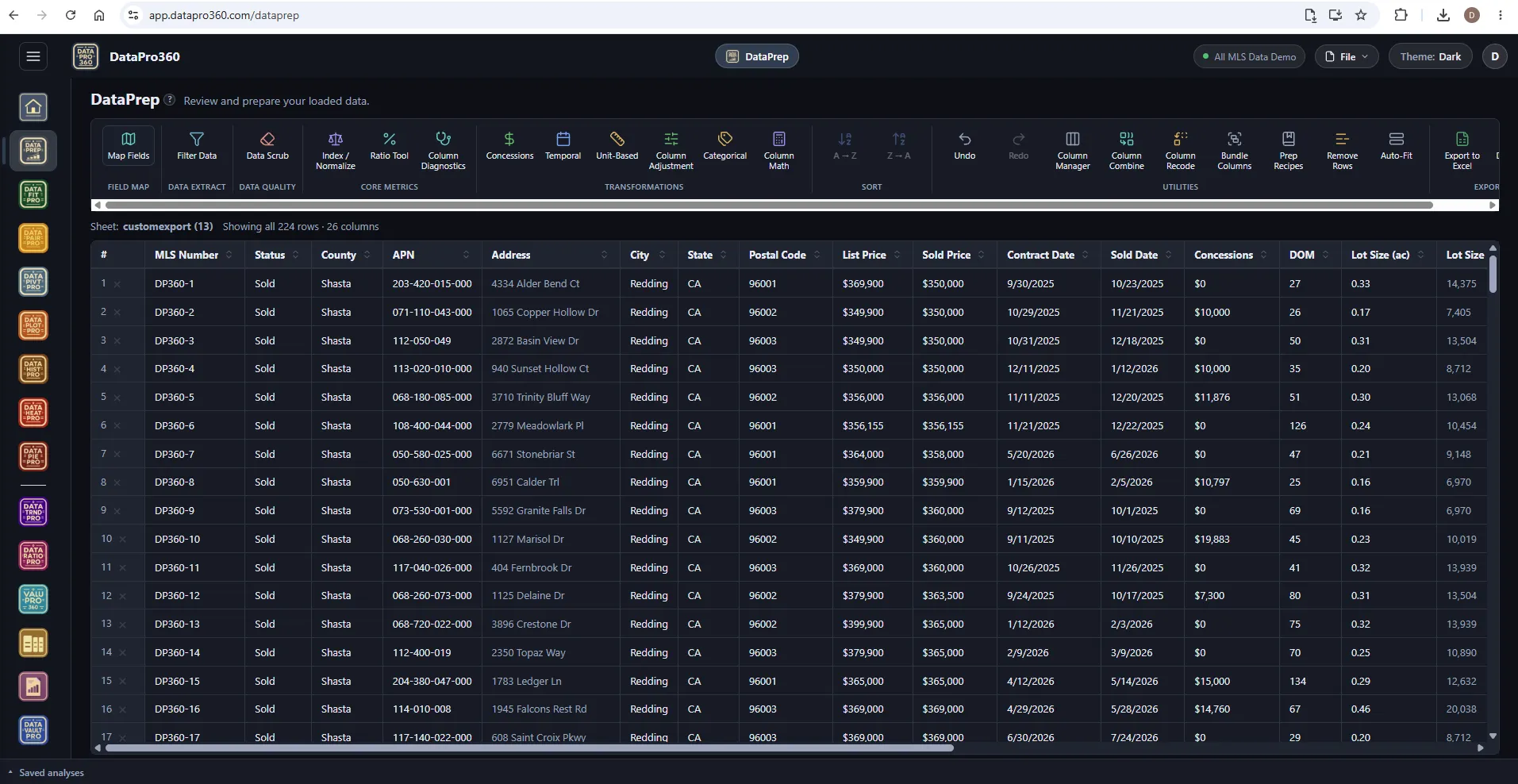Open Data Vault Pro from sidebar
The width and height of the screenshot is (1518, 784).
[x=33, y=730]
